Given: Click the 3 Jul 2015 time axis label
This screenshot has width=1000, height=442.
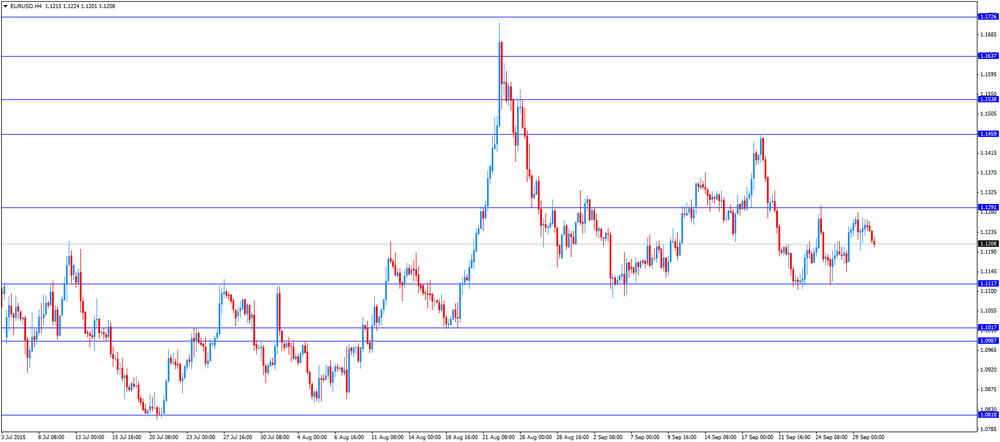Looking at the screenshot, I should [x=13, y=438].
